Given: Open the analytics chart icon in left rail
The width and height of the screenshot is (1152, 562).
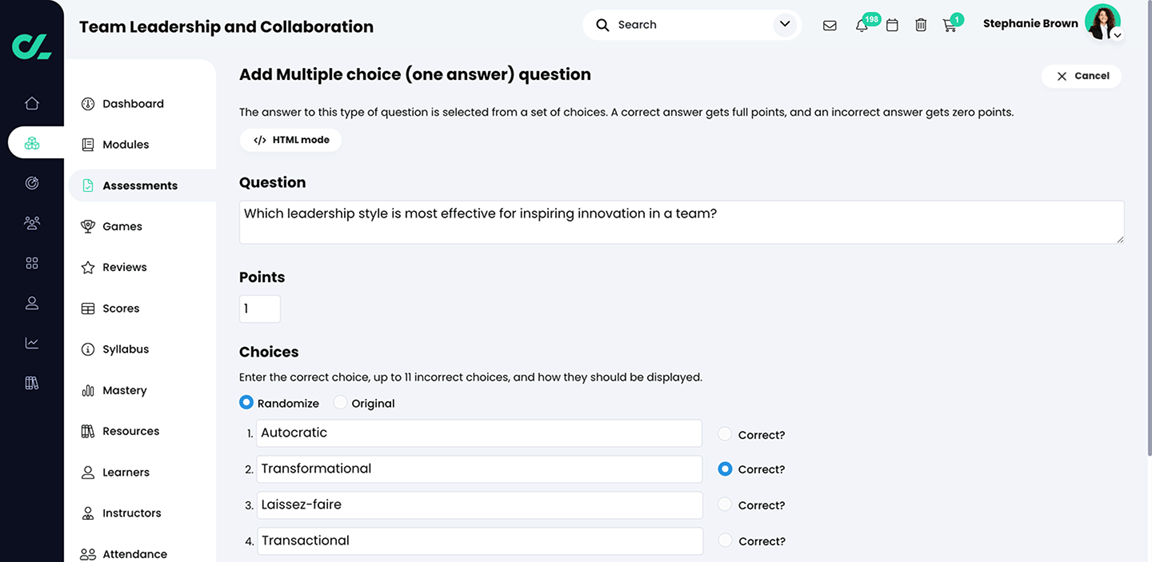Looking at the screenshot, I should [x=32, y=343].
